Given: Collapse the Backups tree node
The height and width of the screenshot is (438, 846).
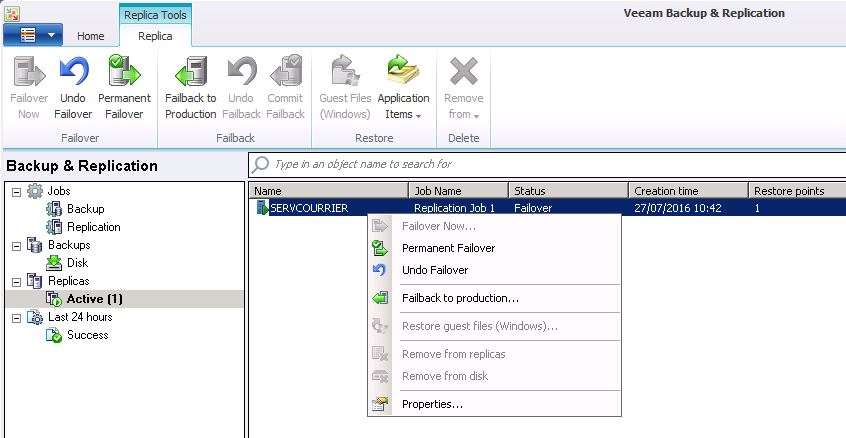Looking at the screenshot, I should (16, 245).
